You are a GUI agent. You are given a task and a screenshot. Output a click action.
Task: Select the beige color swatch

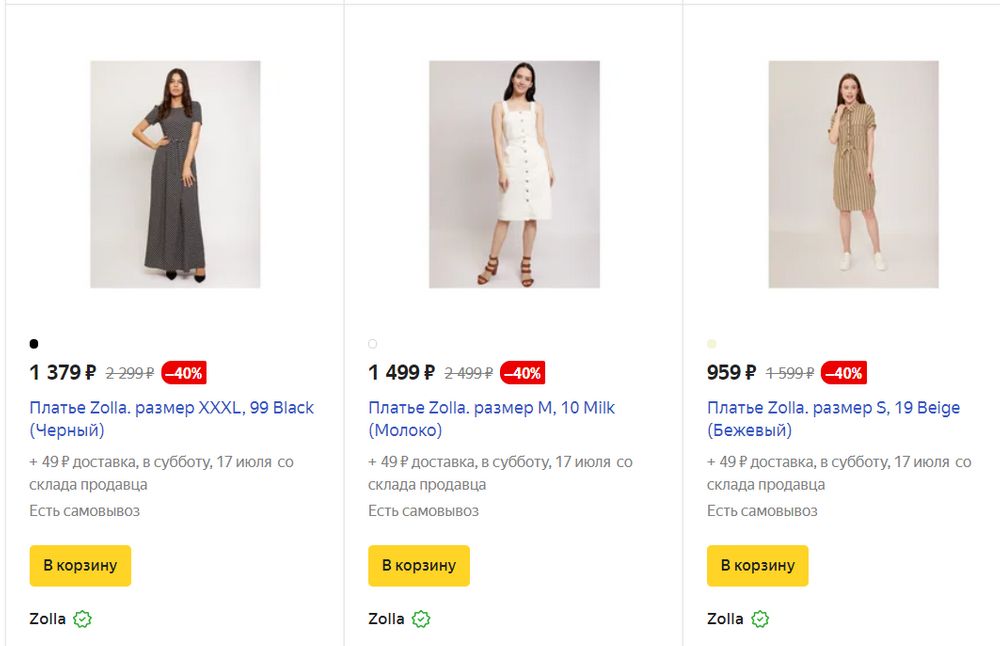[712, 344]
